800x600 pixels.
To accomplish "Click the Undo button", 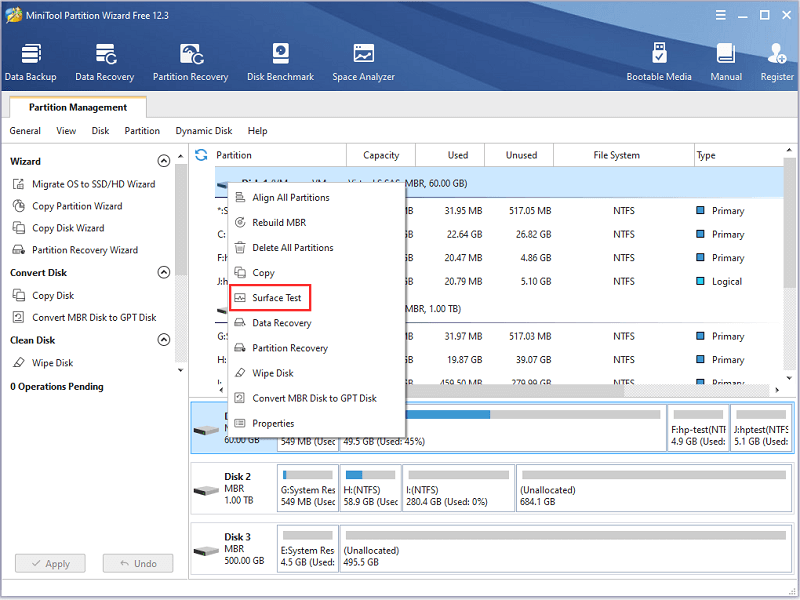I will pyautogui.click(x=138, y=564).
